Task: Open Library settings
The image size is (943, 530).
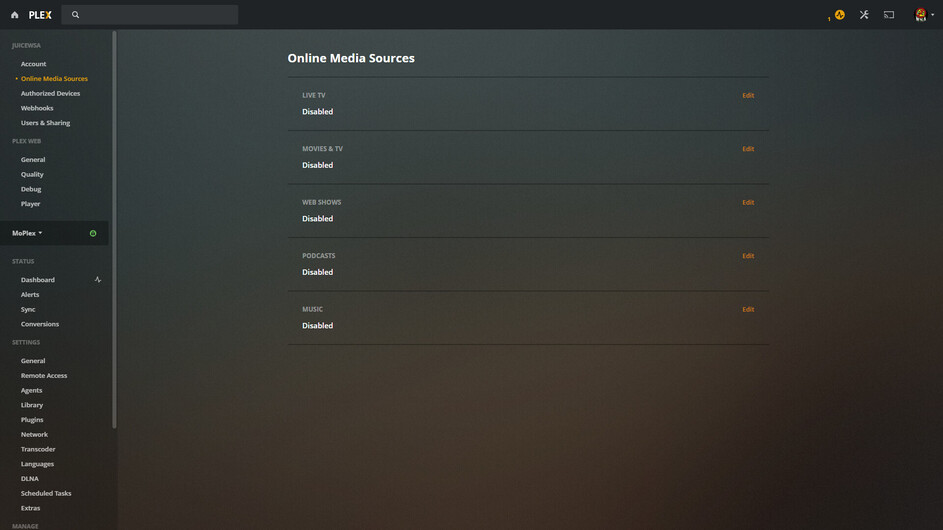Action: tap(32, 405)
